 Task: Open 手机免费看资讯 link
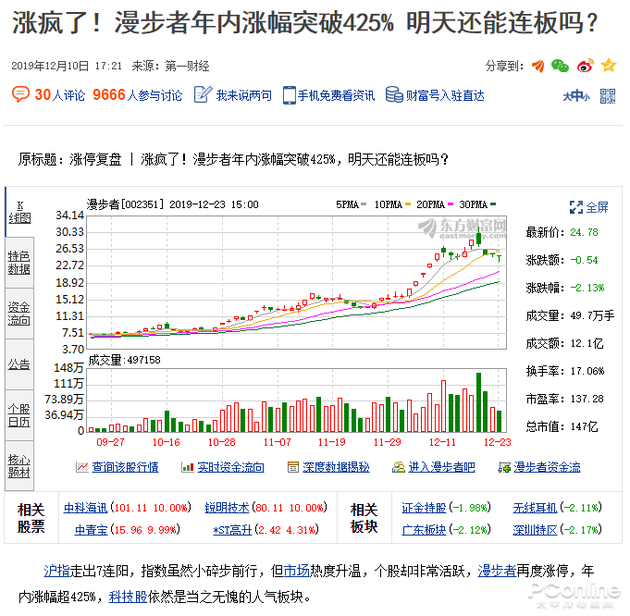[336, 95]
